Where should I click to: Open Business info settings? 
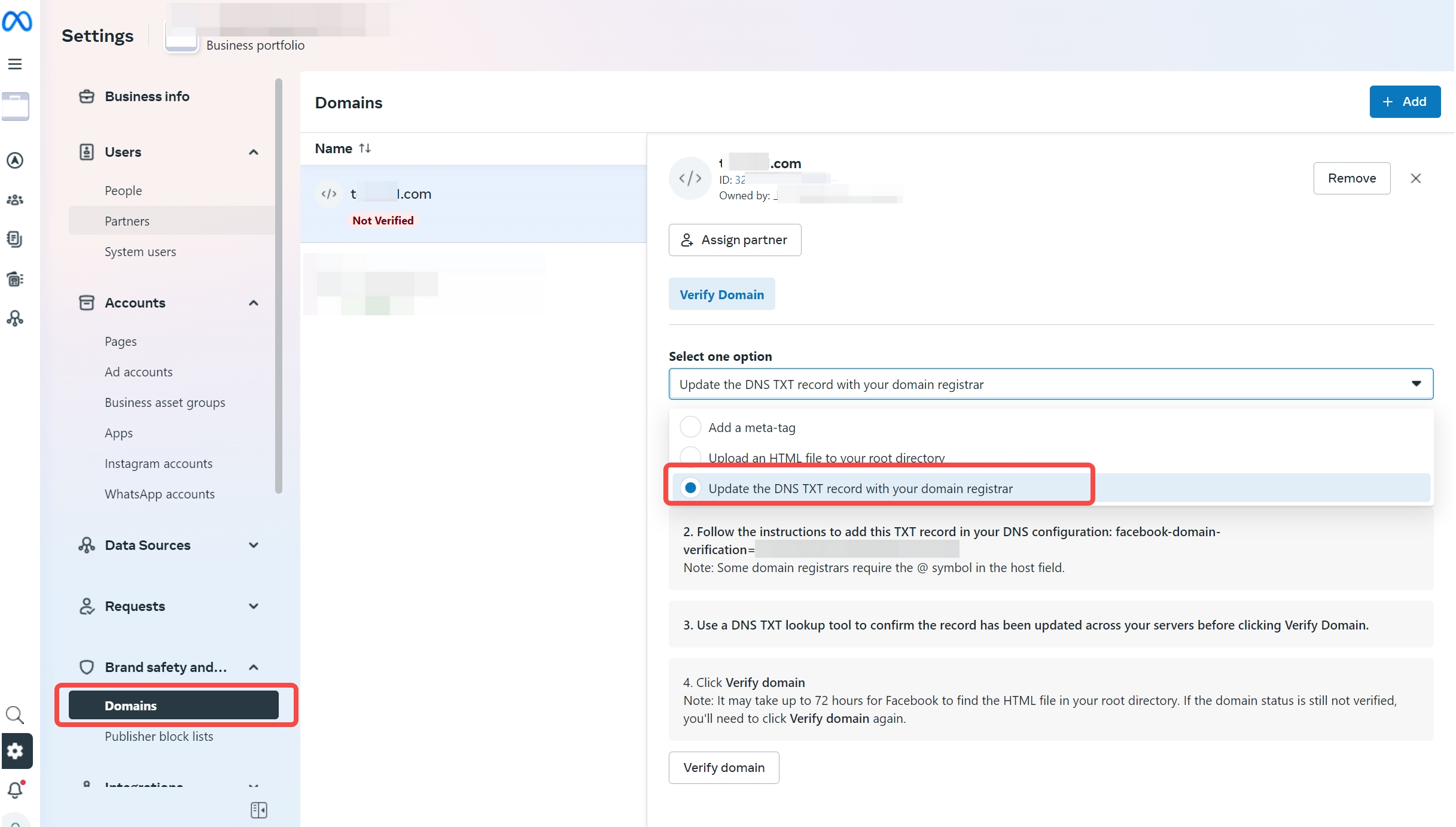(x=147, y=96)
